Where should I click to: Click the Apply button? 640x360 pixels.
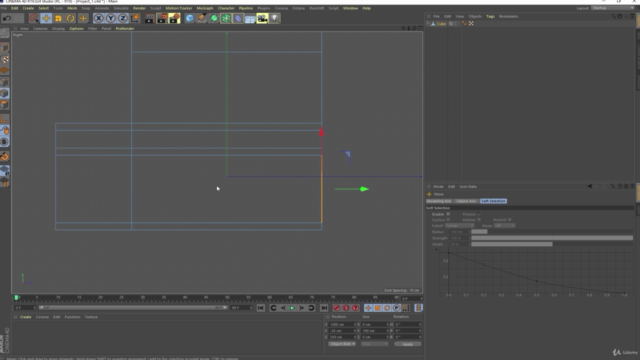click(407, 344)
